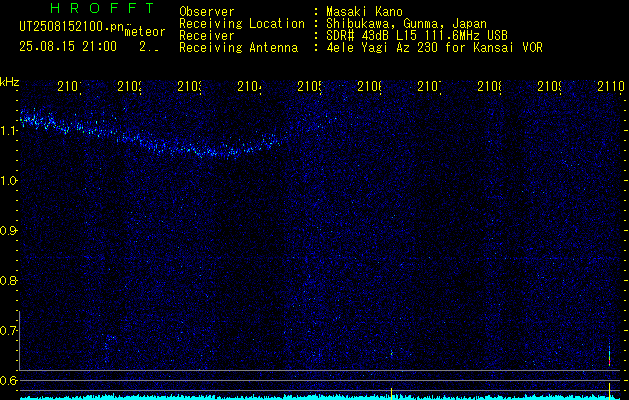The image size is (629, 400).
Task: Click the 2109 time axis label
Action: point(549,86)
